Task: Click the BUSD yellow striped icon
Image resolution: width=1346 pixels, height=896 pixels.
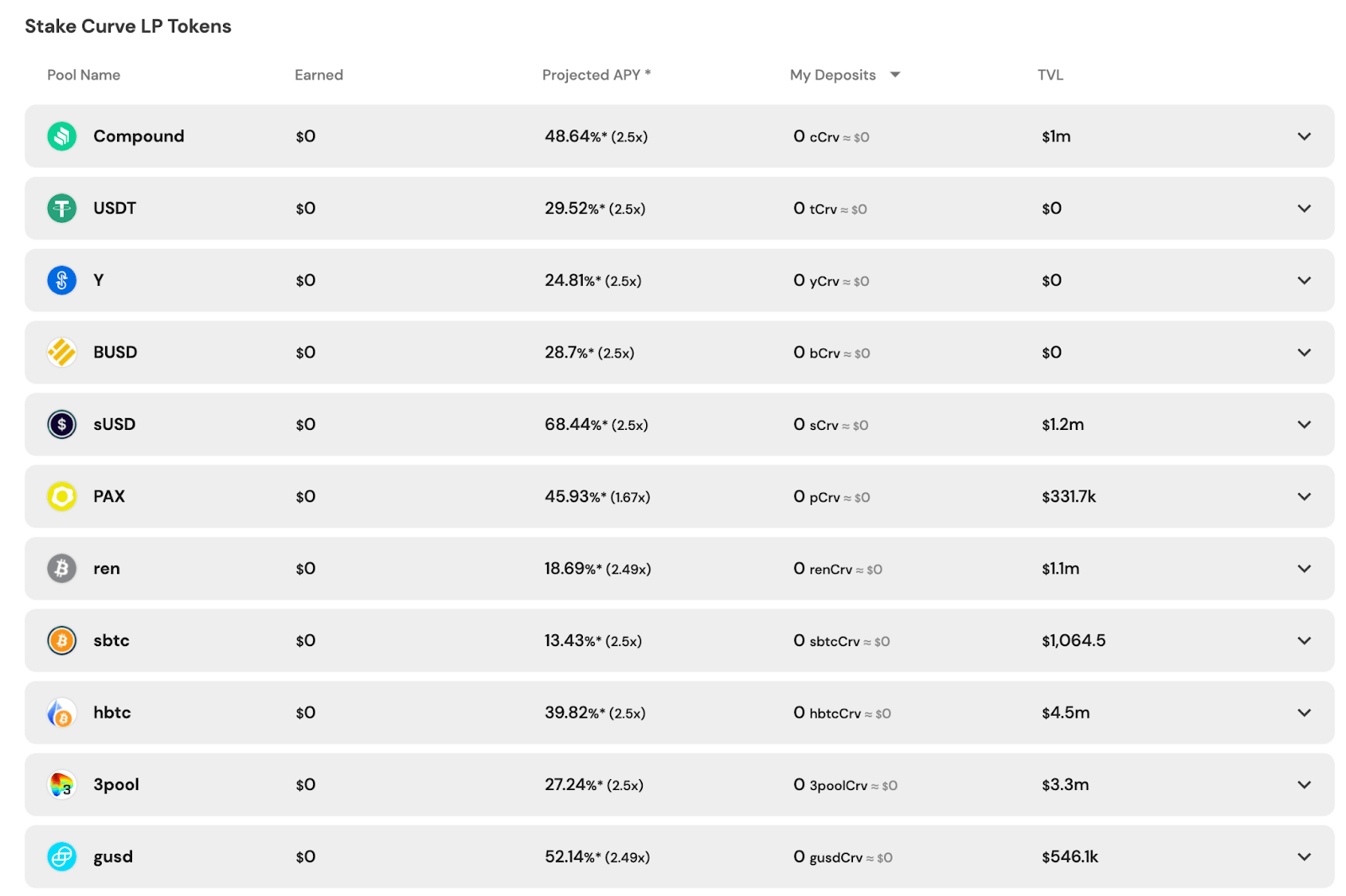Action: point(61,353)
